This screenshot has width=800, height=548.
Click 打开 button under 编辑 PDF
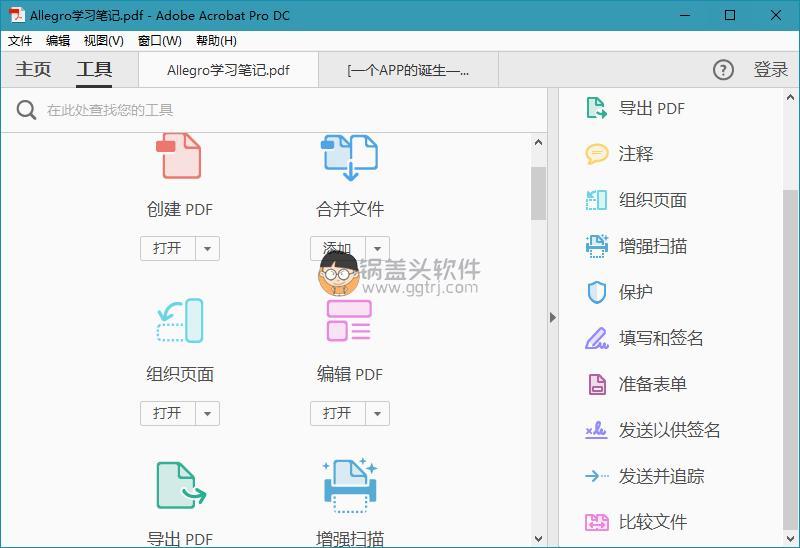tap(338, 413)
